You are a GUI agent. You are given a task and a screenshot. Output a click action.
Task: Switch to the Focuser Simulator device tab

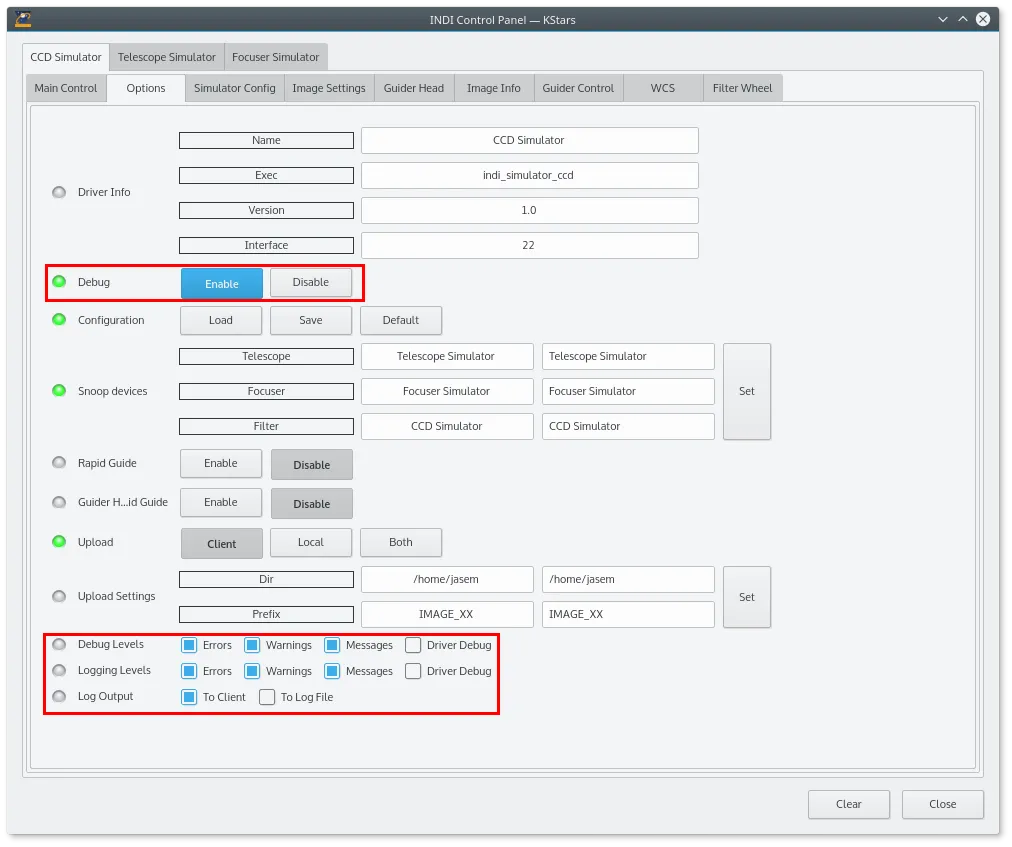click(x=276, y=57)
